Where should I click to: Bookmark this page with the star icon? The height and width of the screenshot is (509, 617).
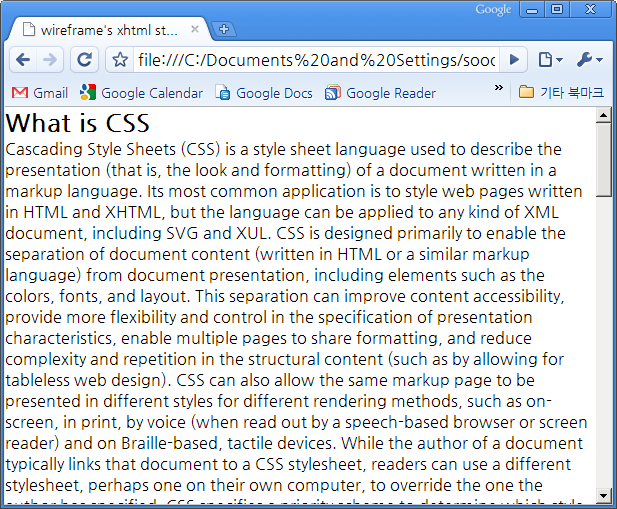pyautogui.click(x=120, y=60)
